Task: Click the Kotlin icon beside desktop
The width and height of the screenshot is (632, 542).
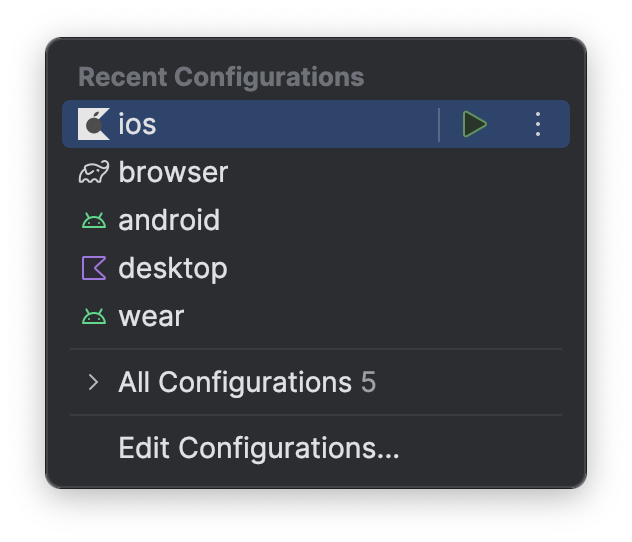Action: (x=94, y=268)
